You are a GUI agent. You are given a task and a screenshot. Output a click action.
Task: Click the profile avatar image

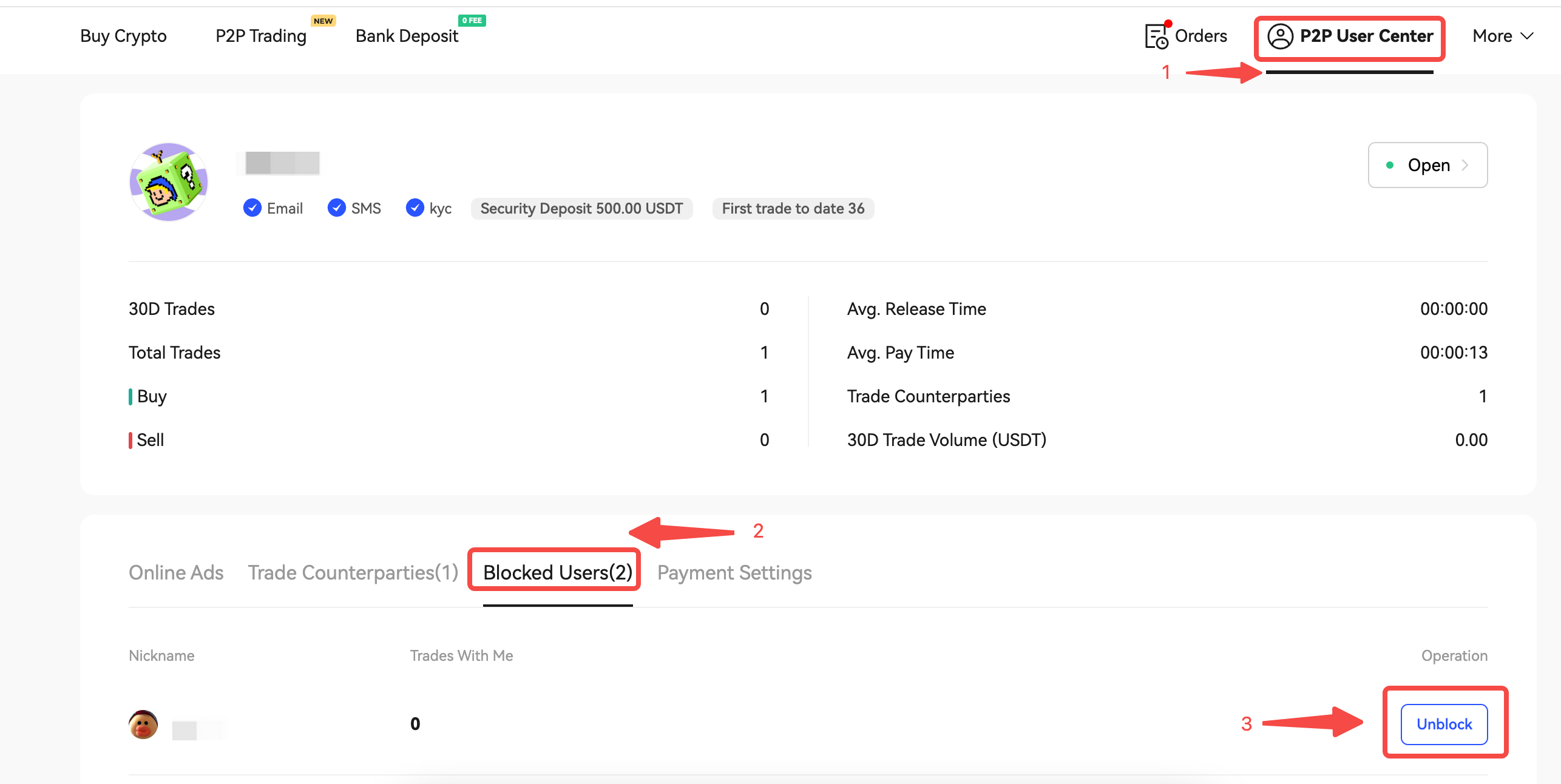pos(169,181)
